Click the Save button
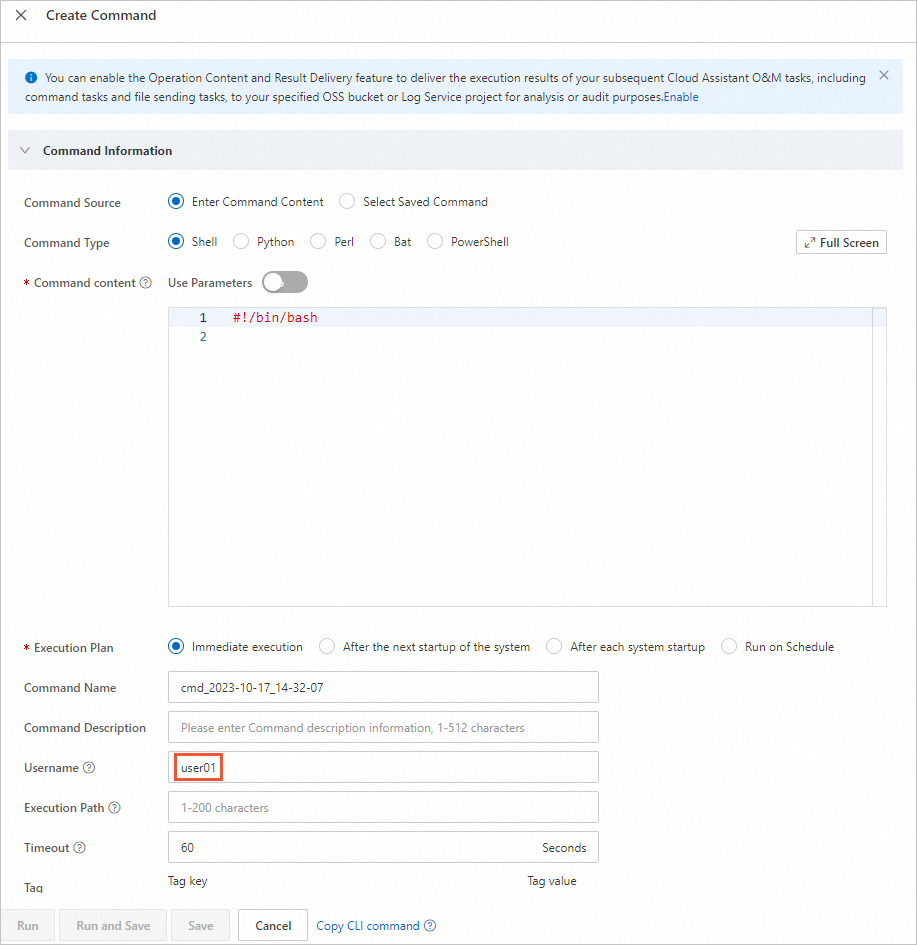 point(201,925)
